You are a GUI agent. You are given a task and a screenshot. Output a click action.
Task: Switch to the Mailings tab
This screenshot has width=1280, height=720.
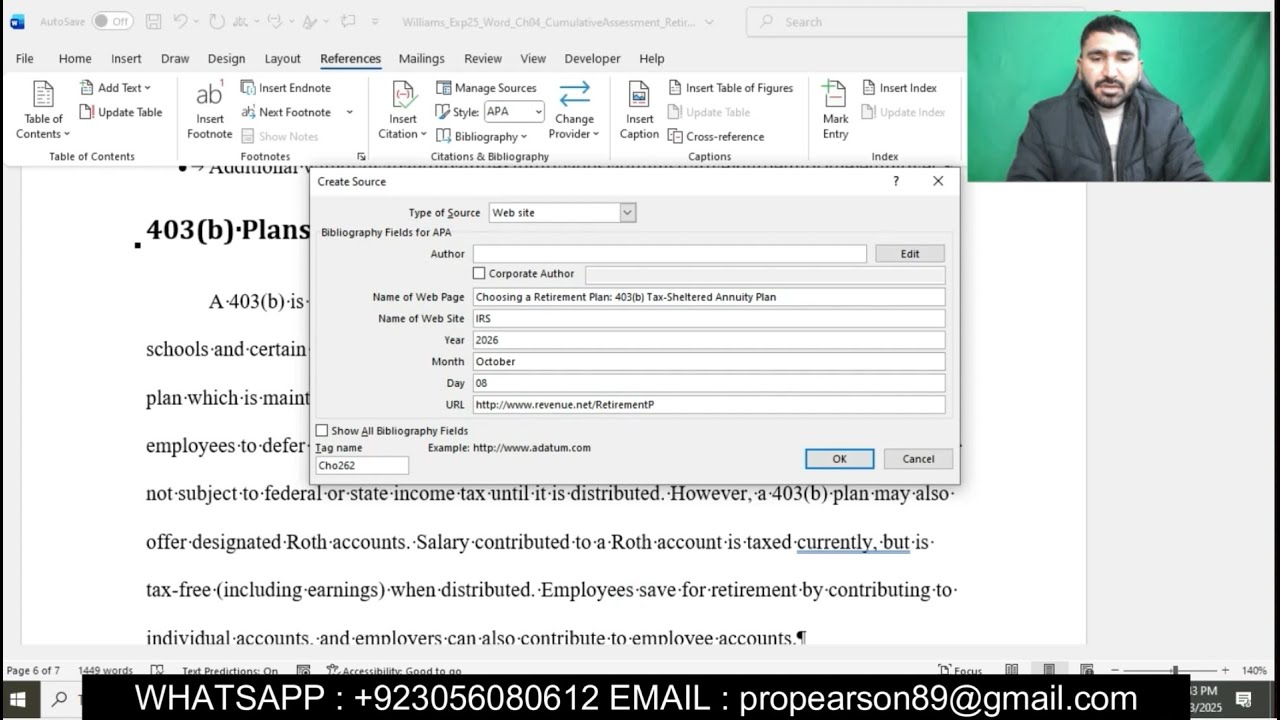(421, 59)
